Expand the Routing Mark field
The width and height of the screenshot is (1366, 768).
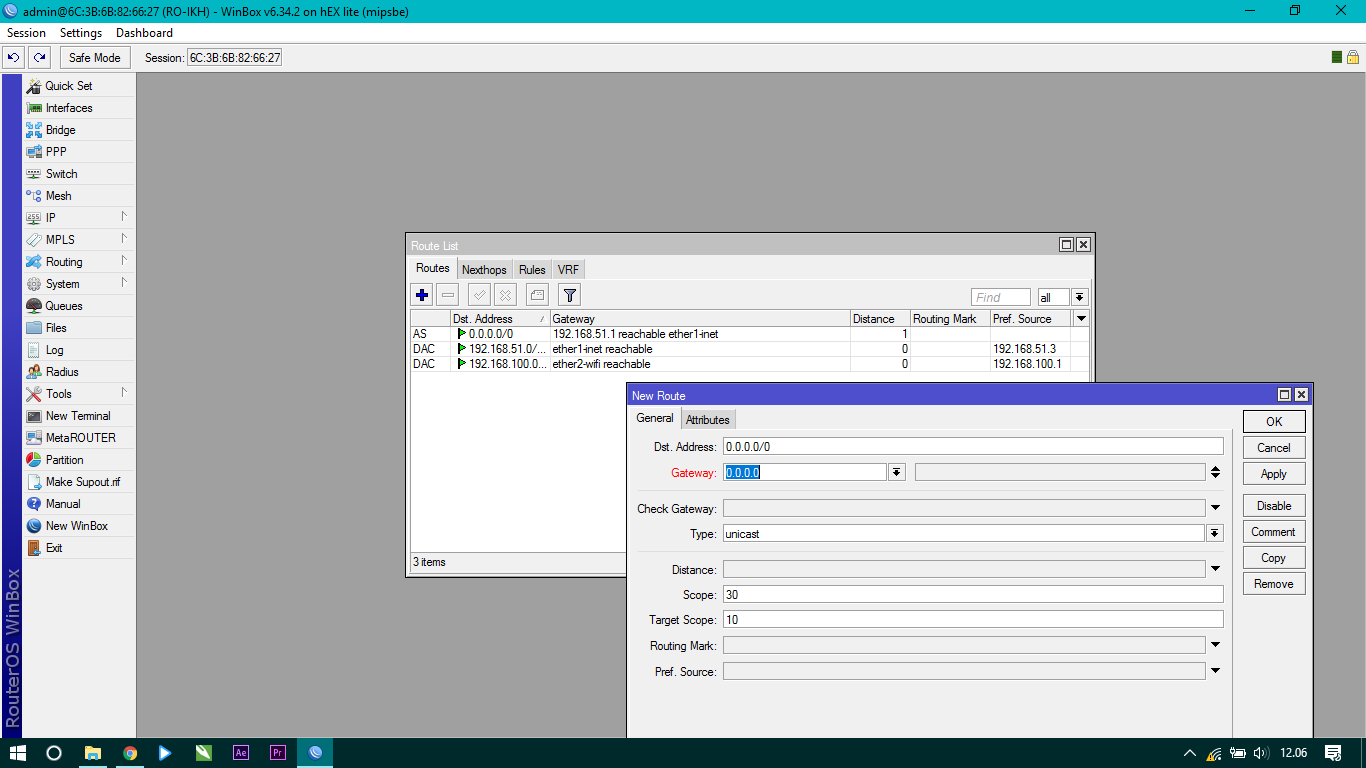[x=1215, y=646]
